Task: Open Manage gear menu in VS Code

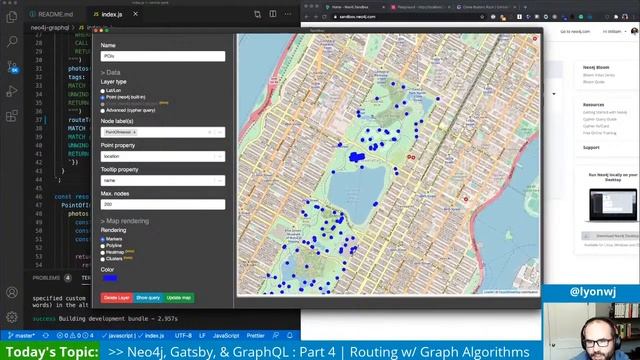Action: click(x=12, y=317)
